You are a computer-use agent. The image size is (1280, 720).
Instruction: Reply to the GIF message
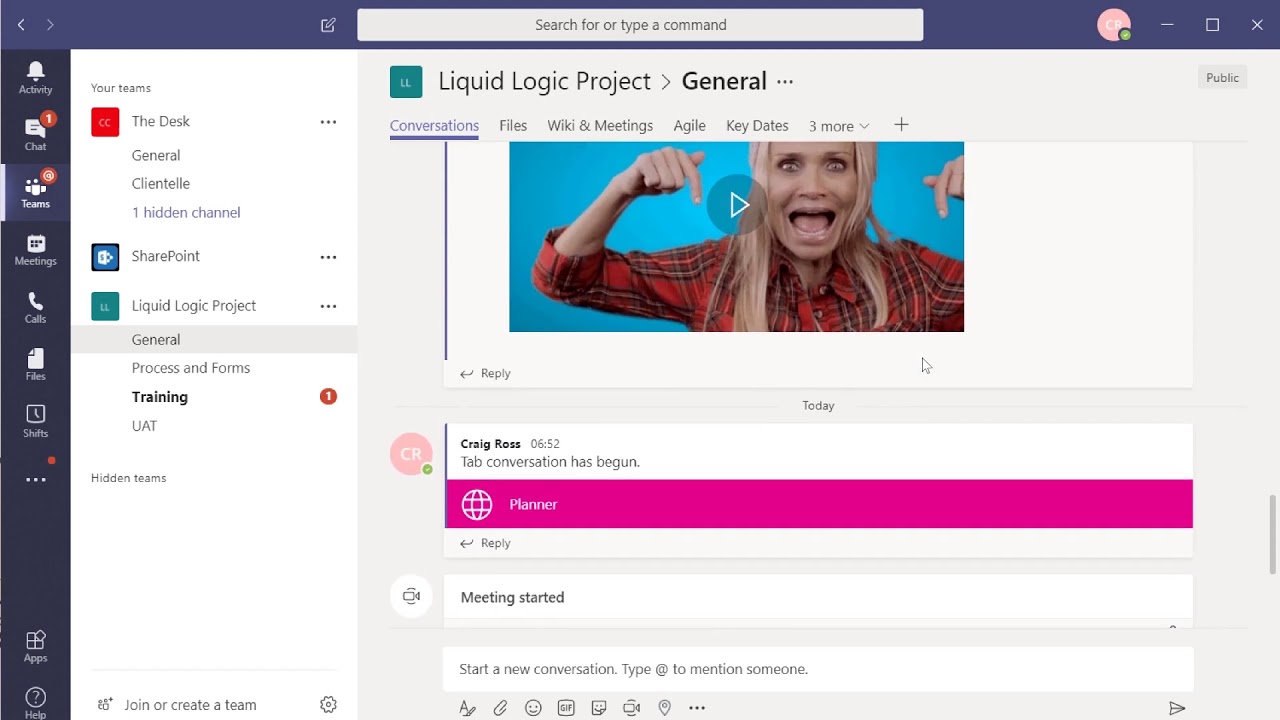[486, 373]
